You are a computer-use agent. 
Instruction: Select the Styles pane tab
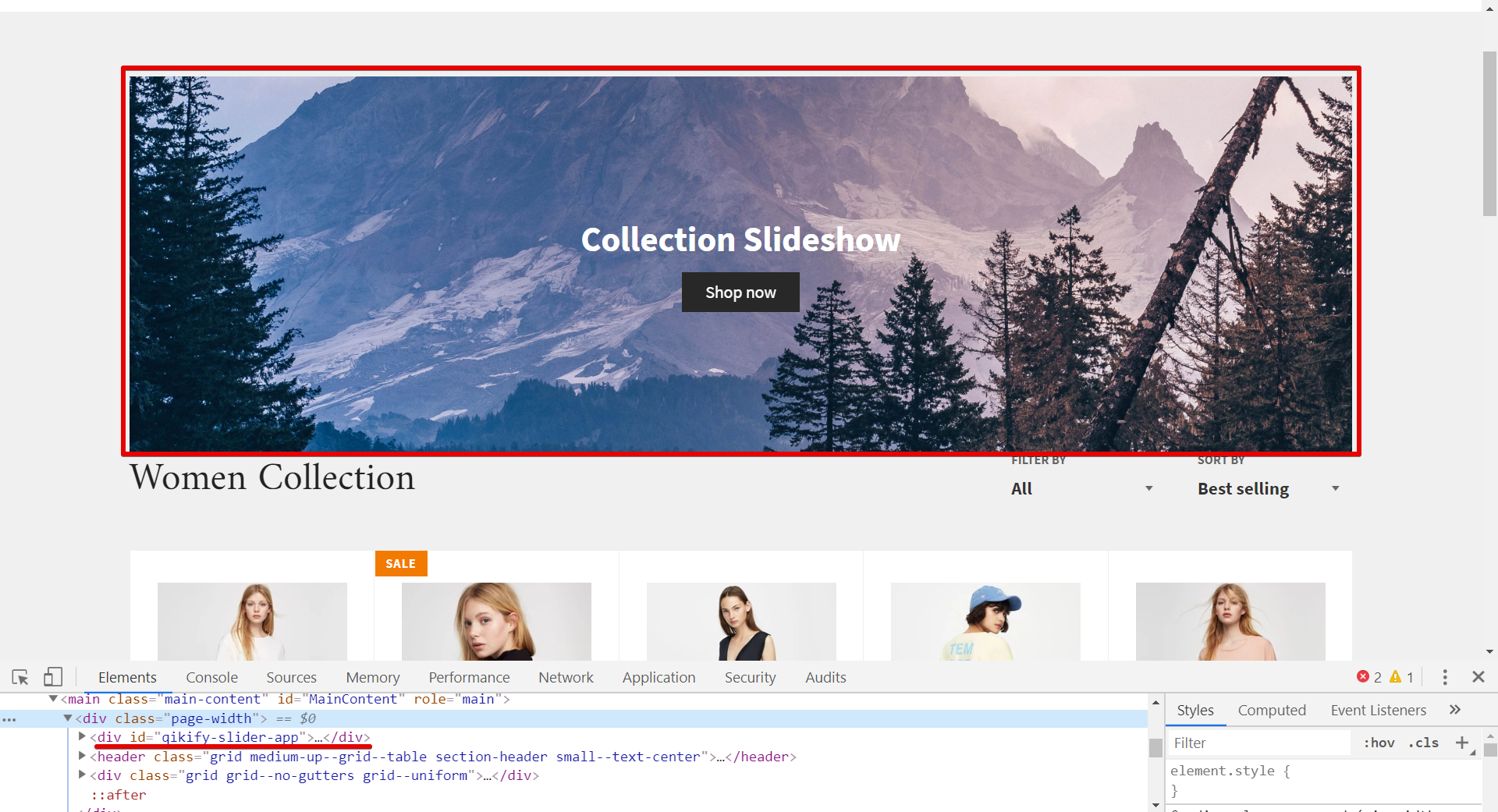coord(1195,711)
